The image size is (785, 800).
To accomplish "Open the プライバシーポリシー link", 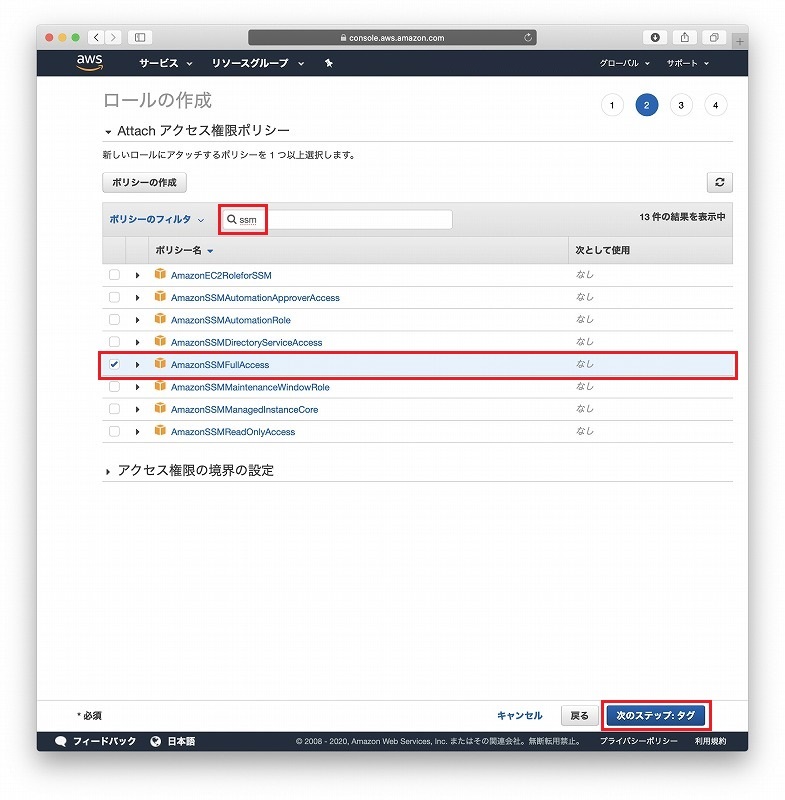I will tap(638, 741).
